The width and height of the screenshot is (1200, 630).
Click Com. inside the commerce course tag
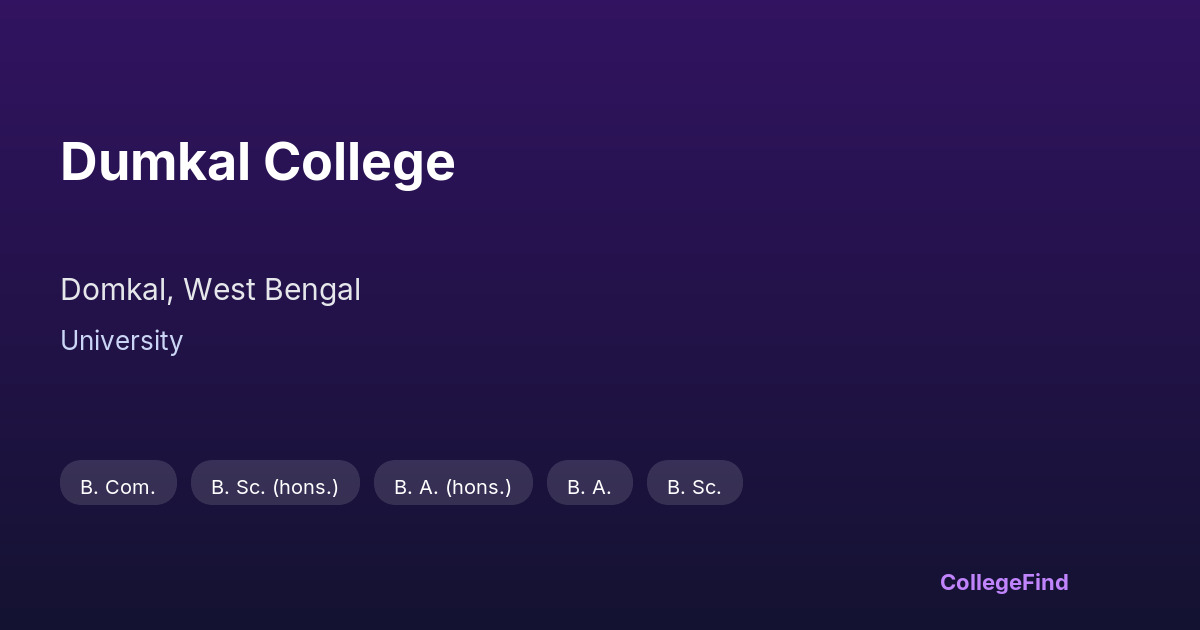click(130, 487)
